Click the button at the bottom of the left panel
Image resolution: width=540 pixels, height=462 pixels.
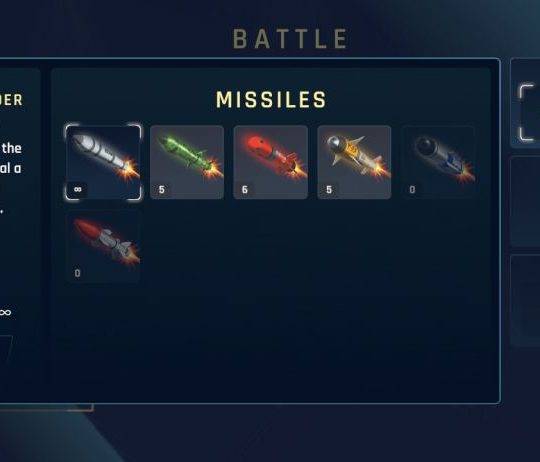tap(6, 348)
